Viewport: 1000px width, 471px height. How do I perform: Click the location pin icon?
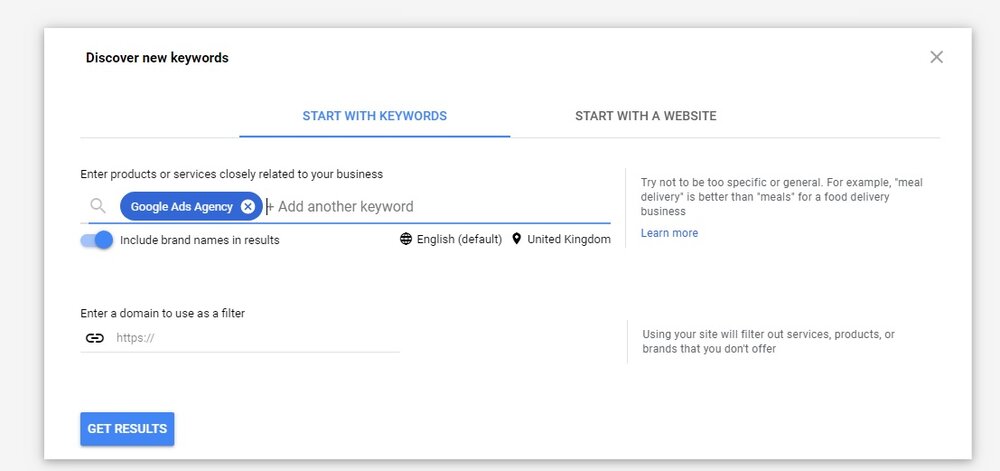point(517,239)
